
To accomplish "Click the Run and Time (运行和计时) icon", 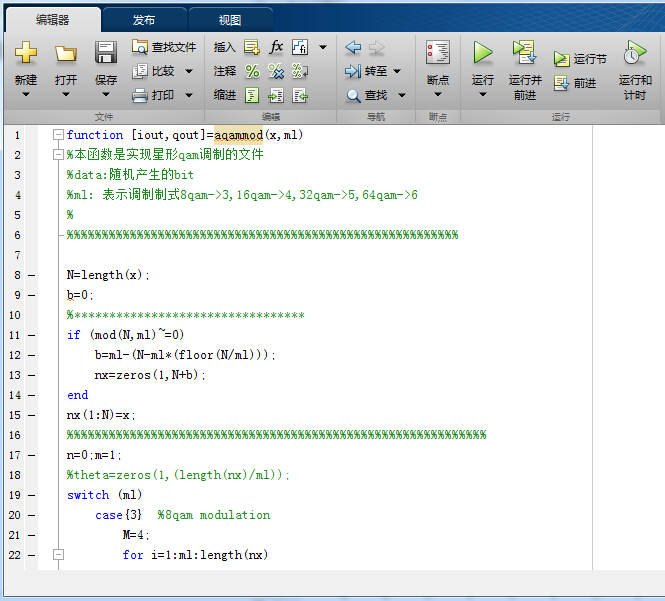I will 634,52.
